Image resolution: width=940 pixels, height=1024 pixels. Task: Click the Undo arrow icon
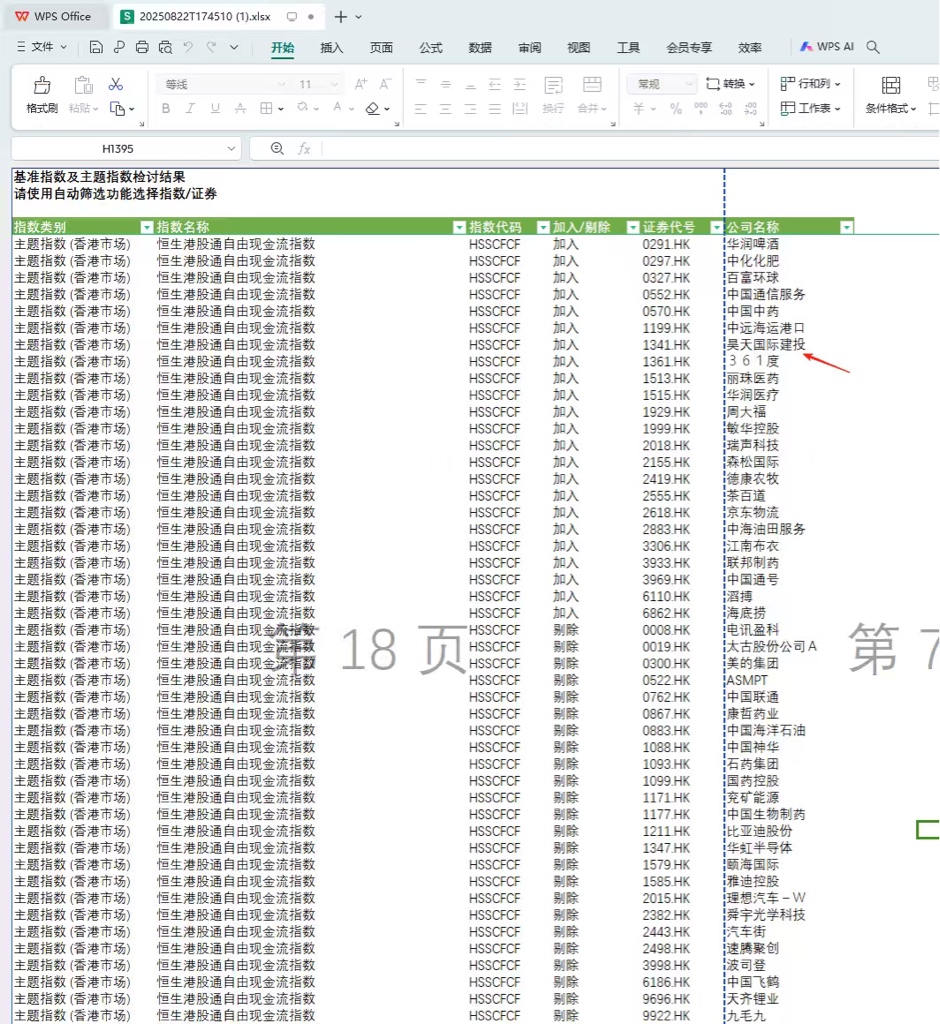coord(188,47)
